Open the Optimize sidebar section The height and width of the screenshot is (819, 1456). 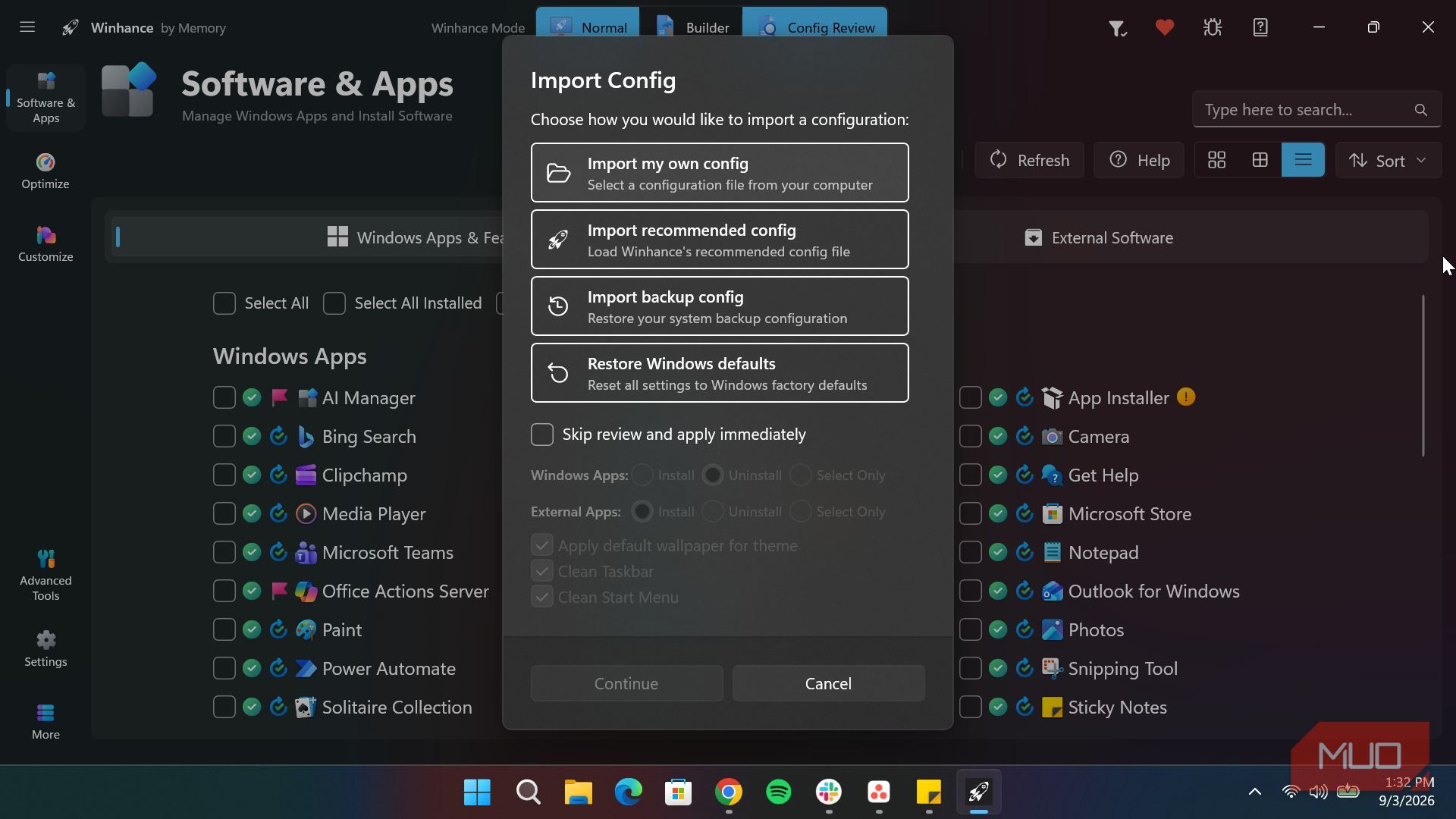[x=45, y=171]
